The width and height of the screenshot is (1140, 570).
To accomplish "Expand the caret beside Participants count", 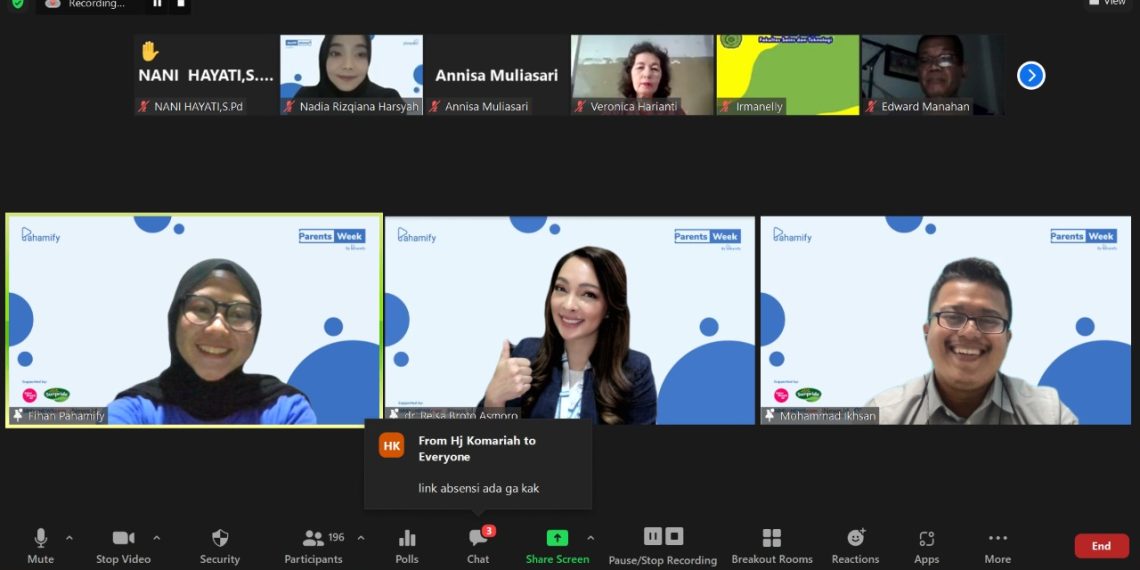I will pyautogui.click(x=361, y=539).
